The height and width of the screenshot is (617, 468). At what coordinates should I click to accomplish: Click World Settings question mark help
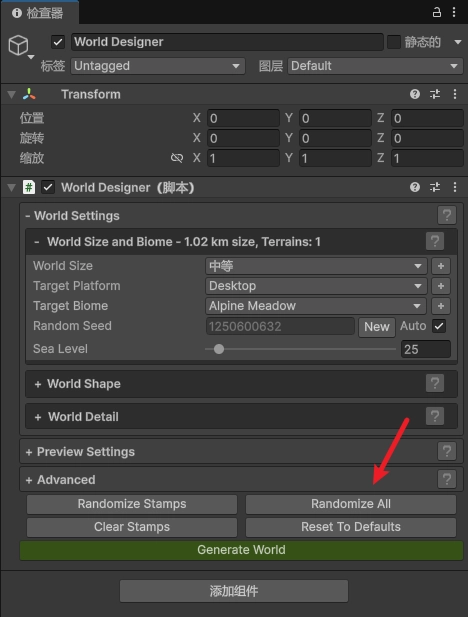pos(447,215)
